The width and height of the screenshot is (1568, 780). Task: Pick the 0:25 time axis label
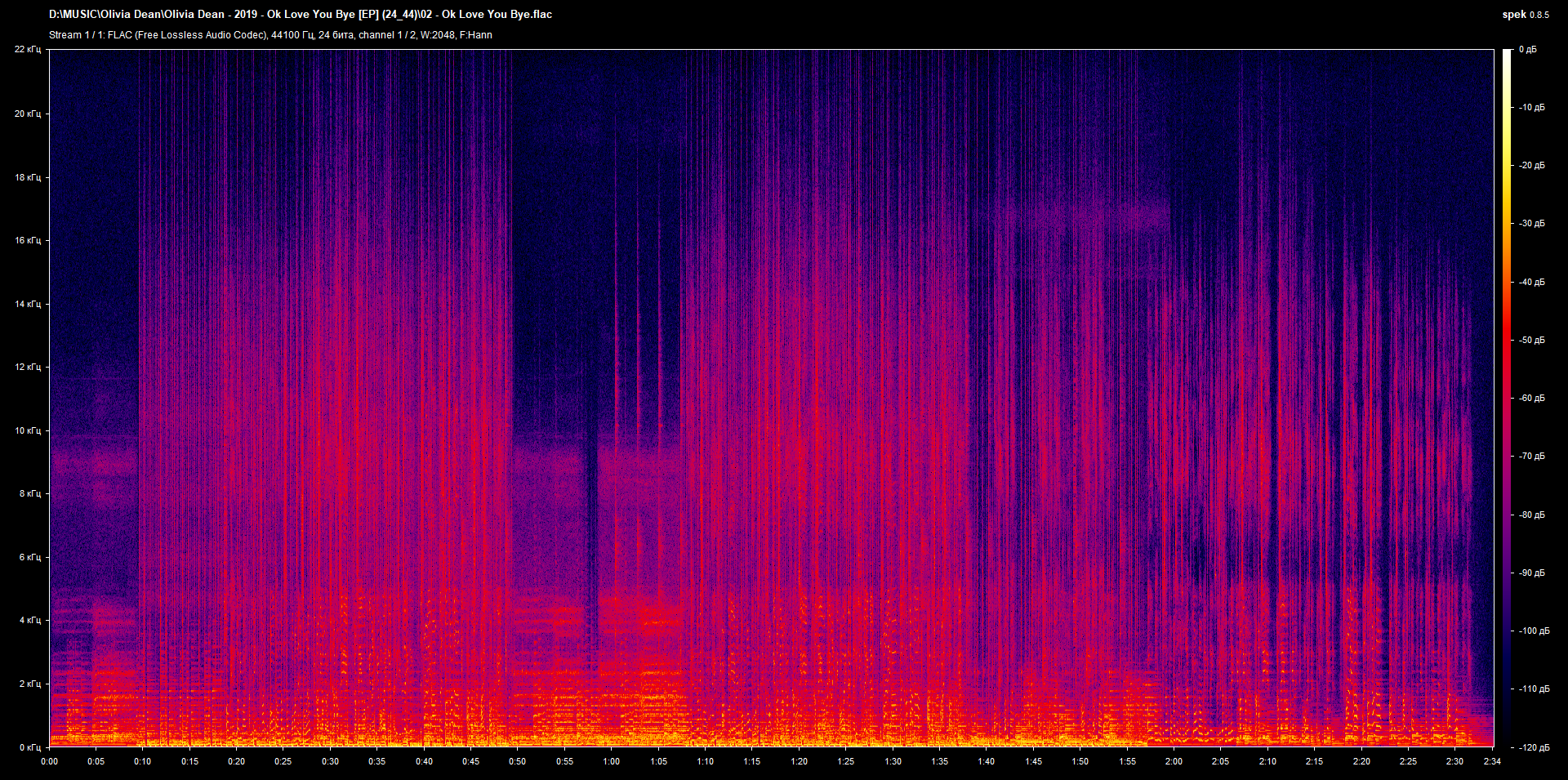pos(283,761)
